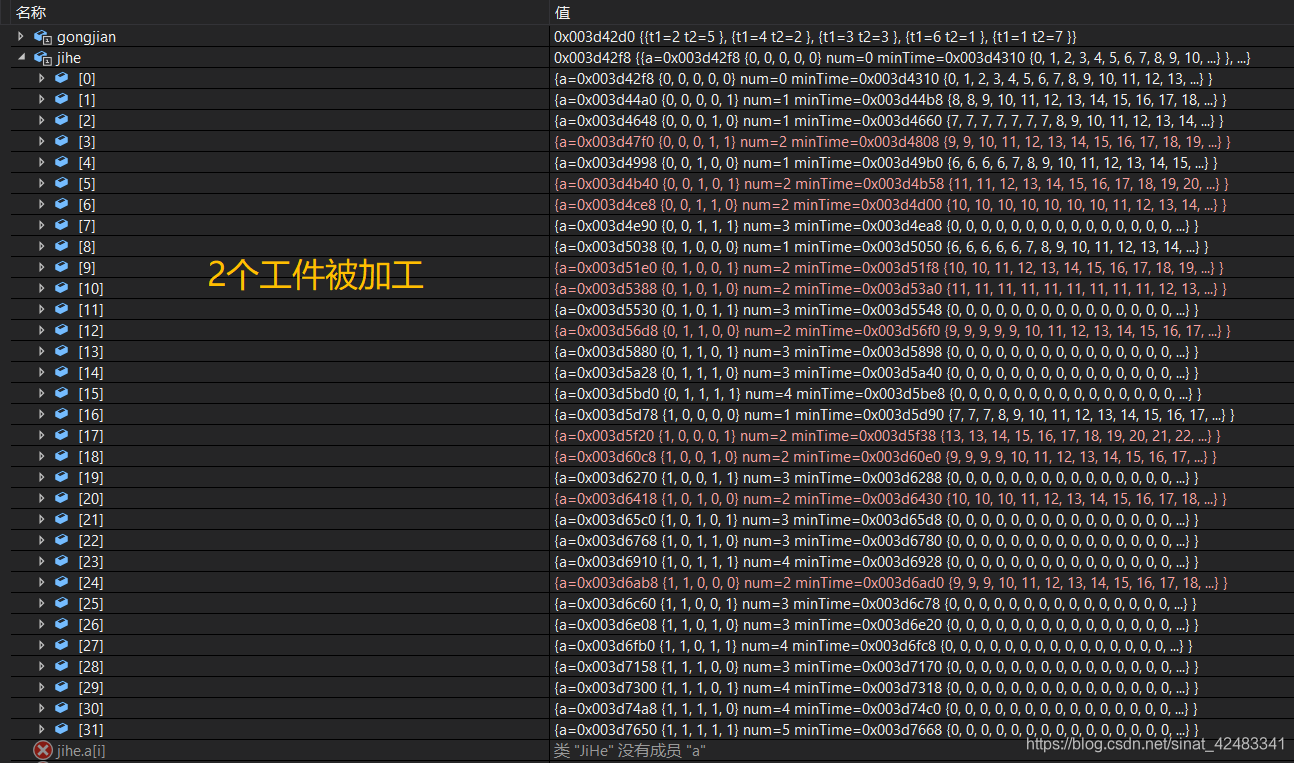Select value of [1] with a=0x003d44a0
1294x763 pixels.
[890, 99]
